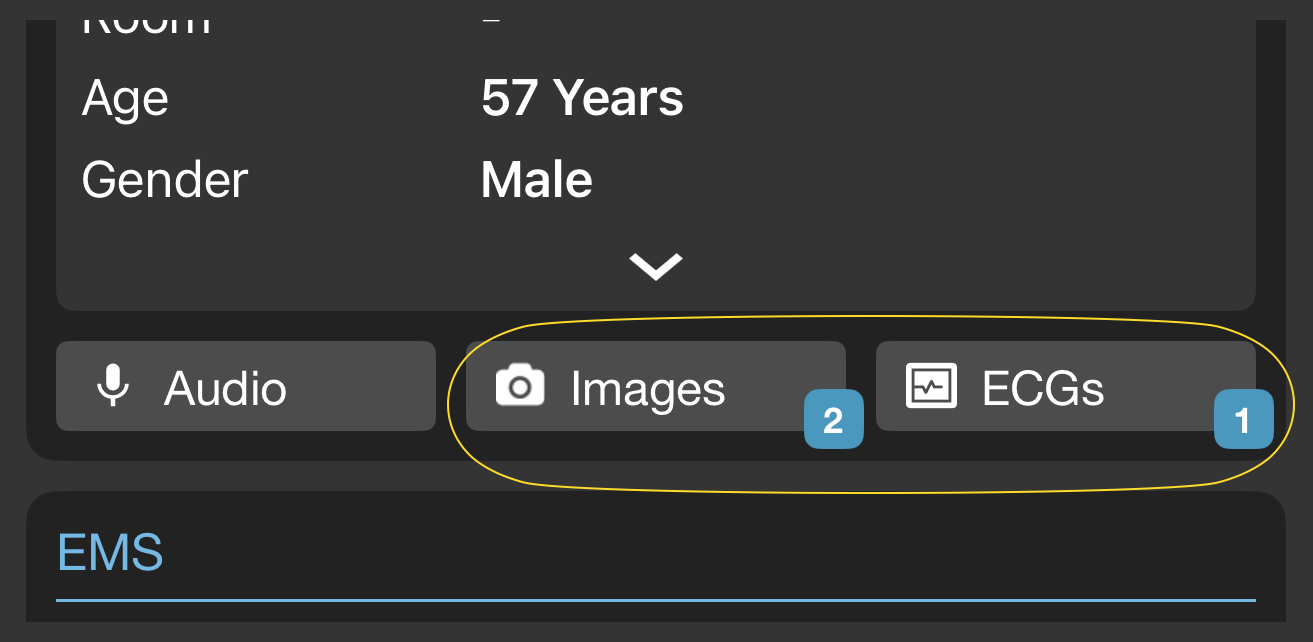1313x642 pixels.
Task: Click the 57 Years age value
Action: coord(582,99)
